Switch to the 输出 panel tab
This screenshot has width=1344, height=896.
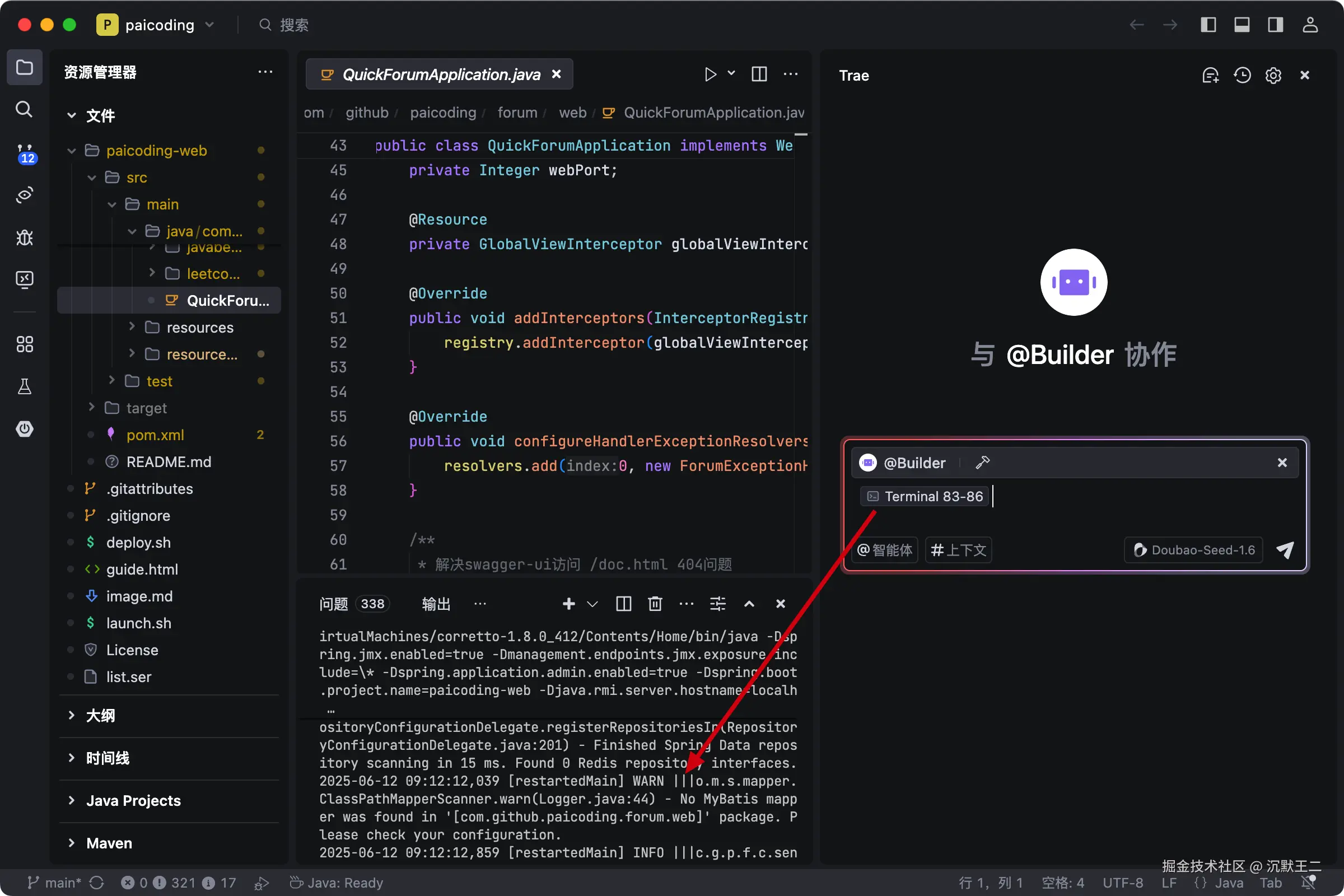tap(436, 604)
